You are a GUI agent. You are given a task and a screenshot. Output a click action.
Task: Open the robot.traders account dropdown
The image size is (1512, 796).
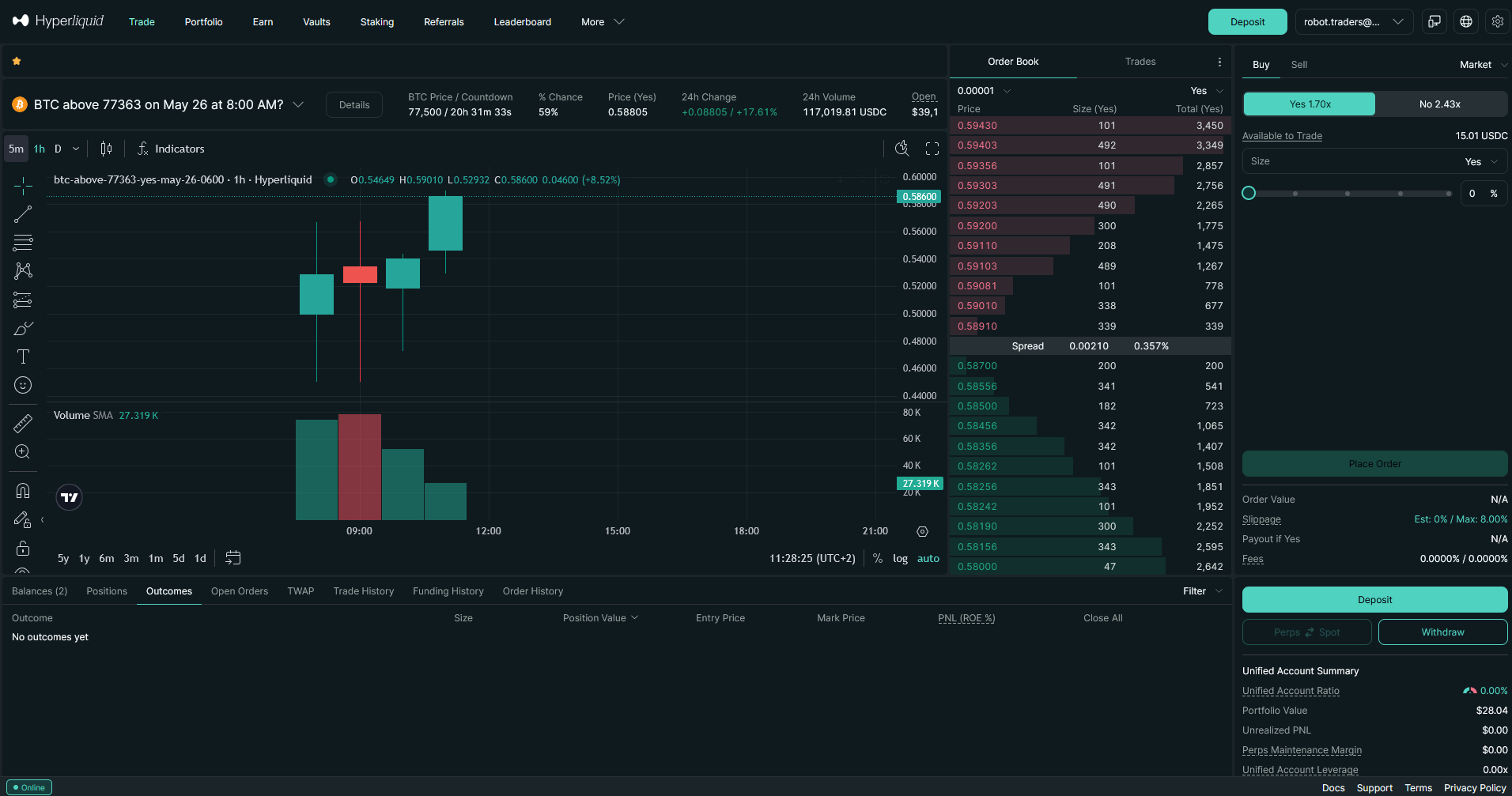[1354, 22]
